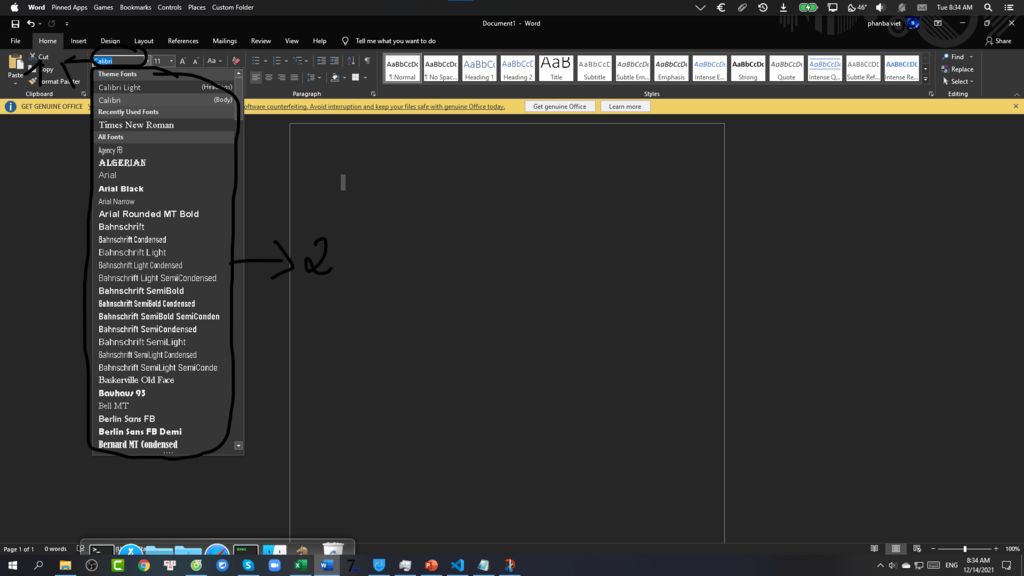Click the Clear All Formatting eraser icon
The width and height of the screenshot is (1024, 576).
click(x=236, y=61)
